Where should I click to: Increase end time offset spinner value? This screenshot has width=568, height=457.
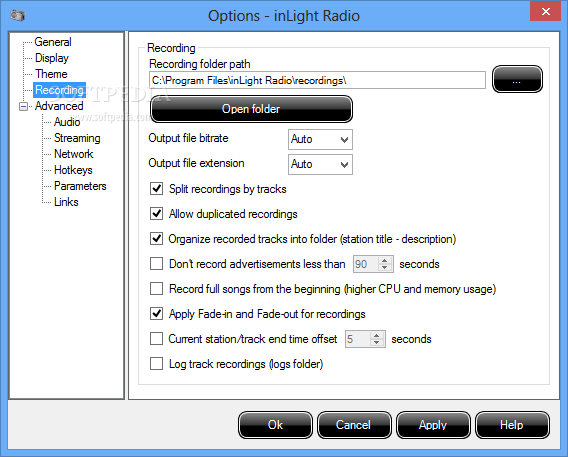[377, 335]
